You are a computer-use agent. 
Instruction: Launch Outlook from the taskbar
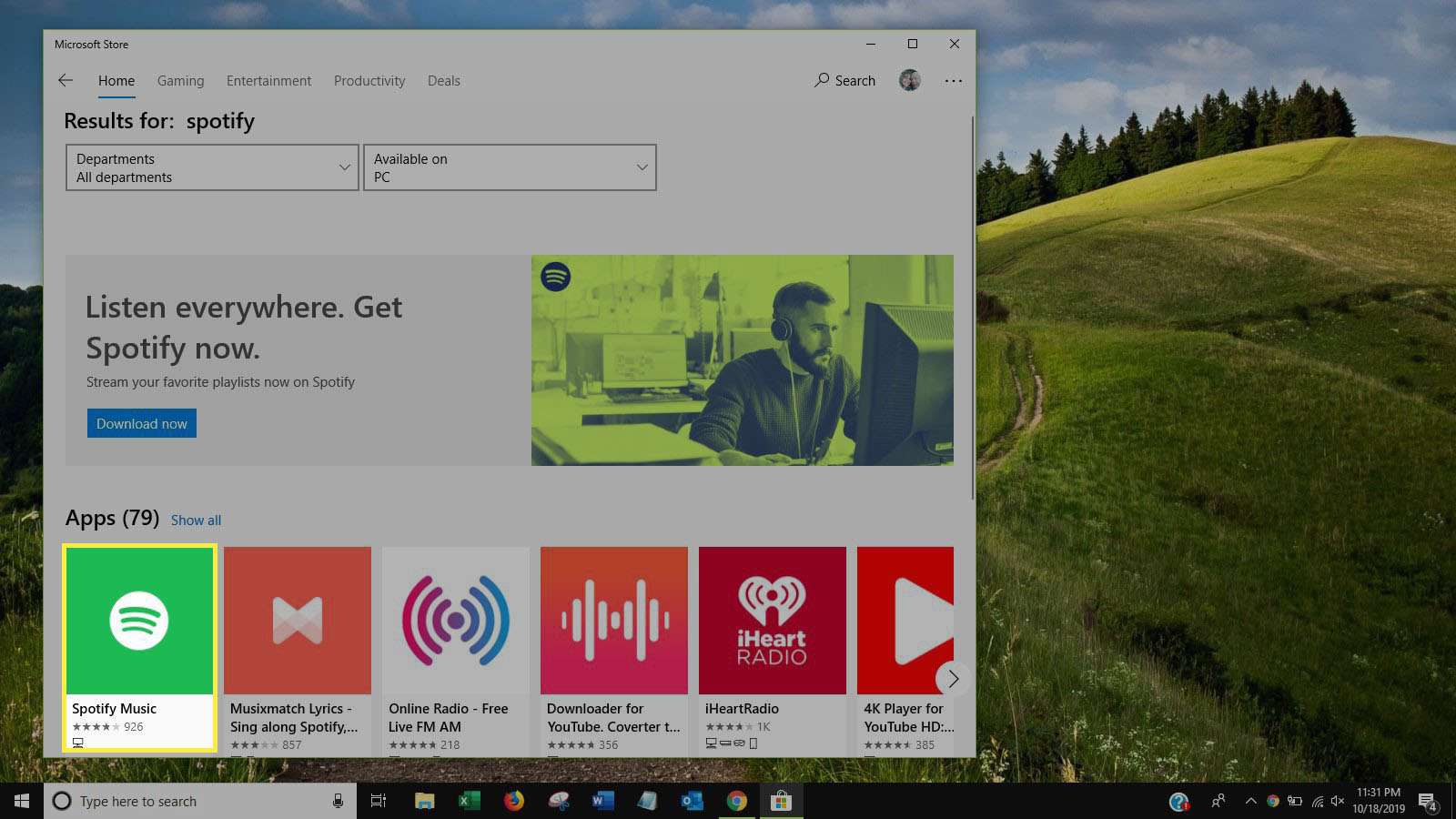tap(692, 801)
